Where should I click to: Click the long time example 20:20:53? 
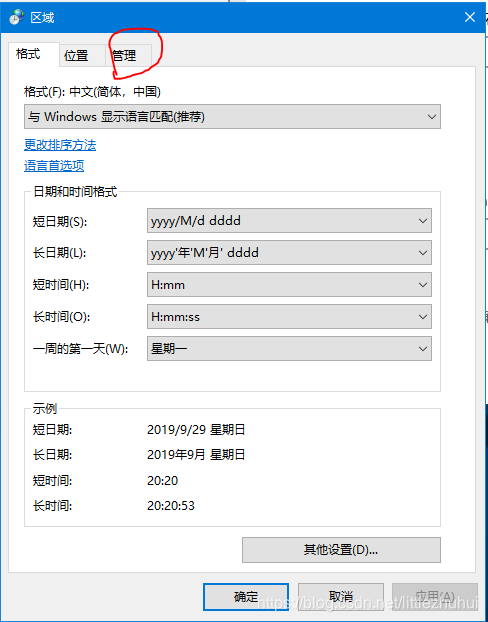pos(171,506)
